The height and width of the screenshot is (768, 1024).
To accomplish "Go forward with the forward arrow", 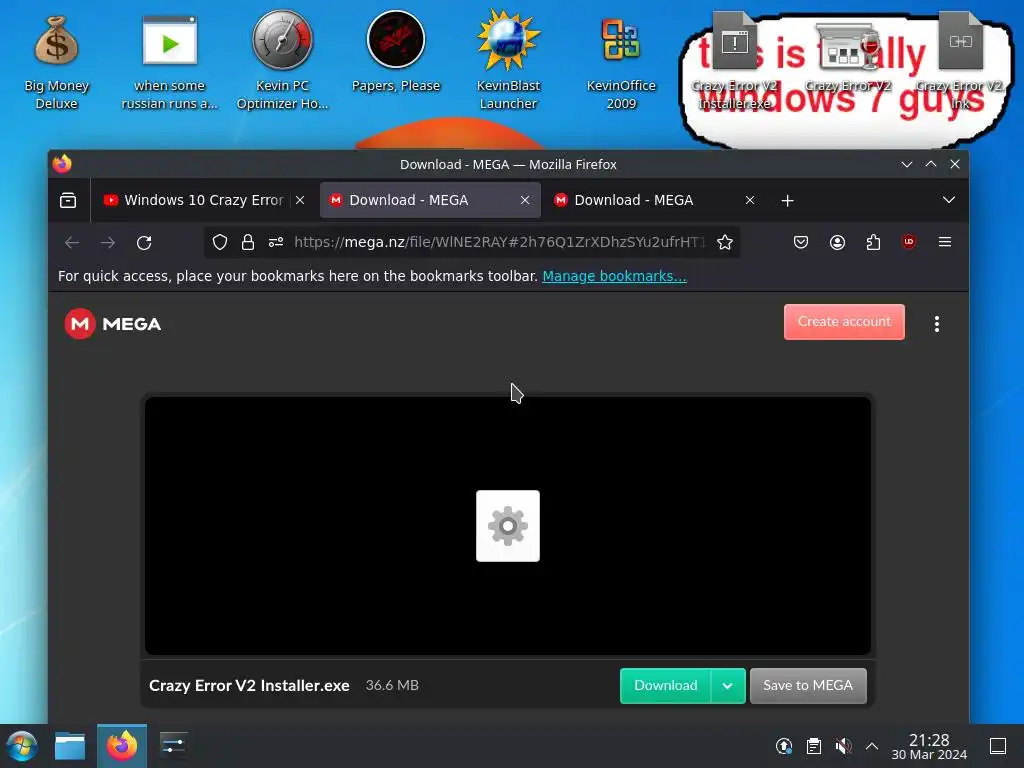I will [108, 243].
